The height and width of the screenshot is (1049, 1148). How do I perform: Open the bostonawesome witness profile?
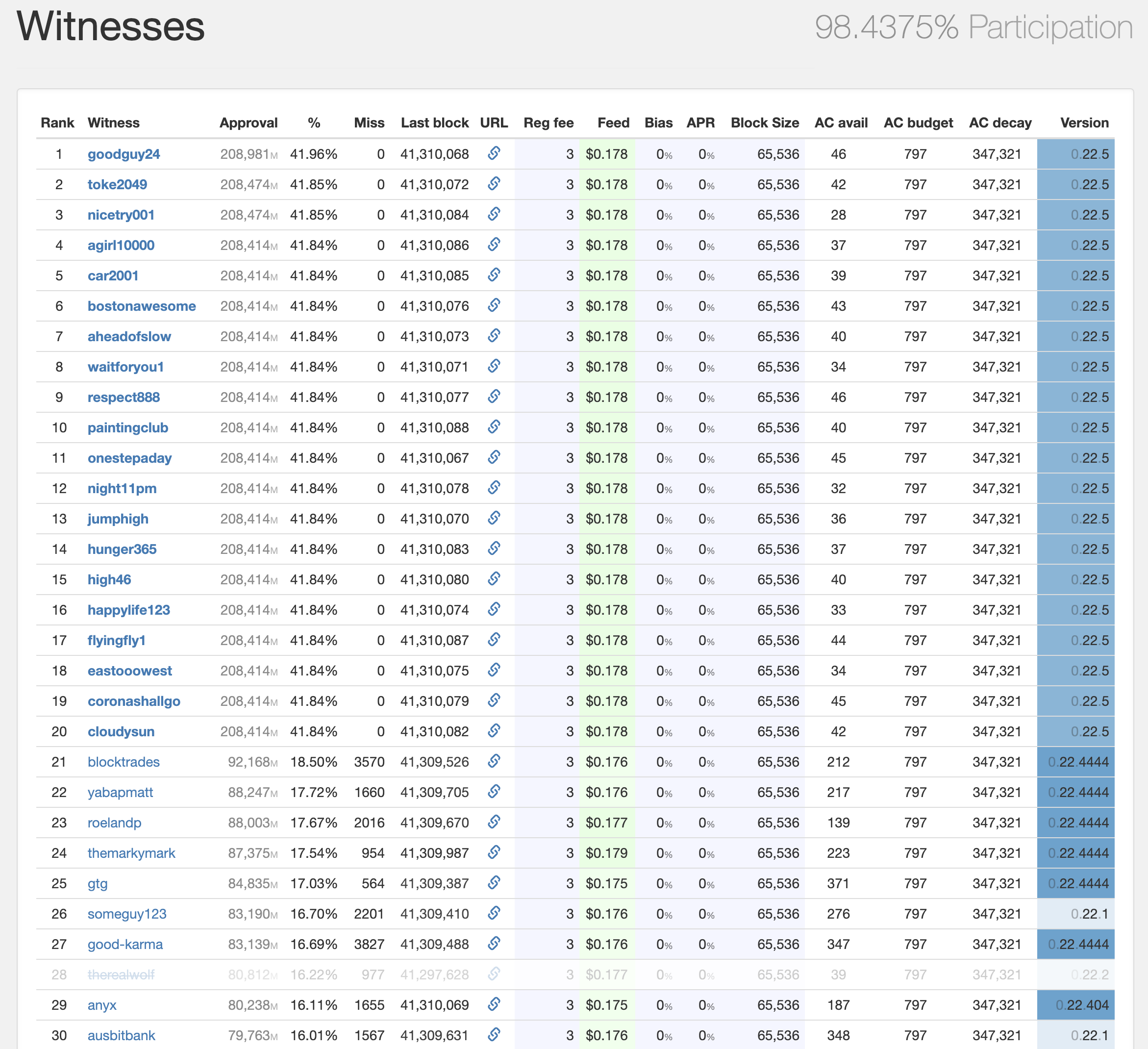click(x=141, y=306)
